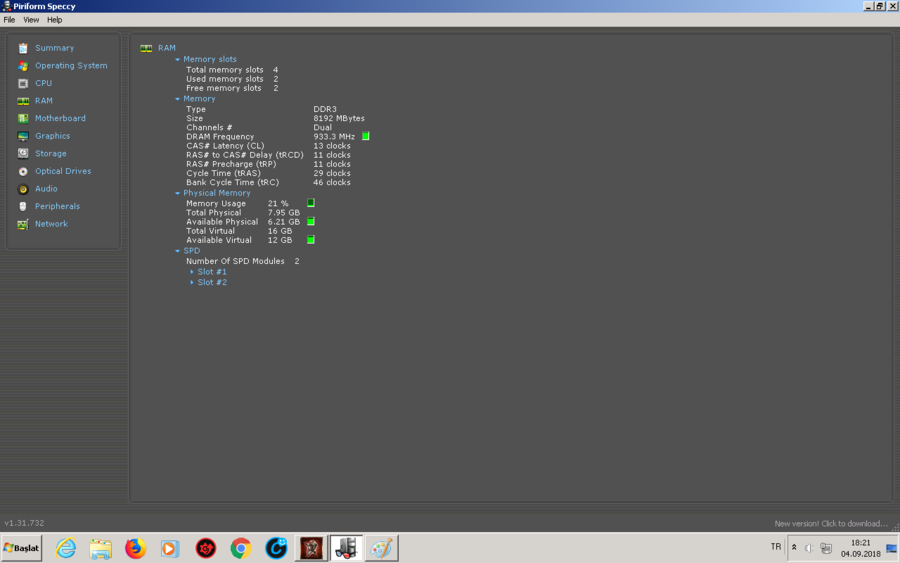Click the Bank Cycle Time (tRC) label
Screen dimensions: 900x563
[232, 183]
